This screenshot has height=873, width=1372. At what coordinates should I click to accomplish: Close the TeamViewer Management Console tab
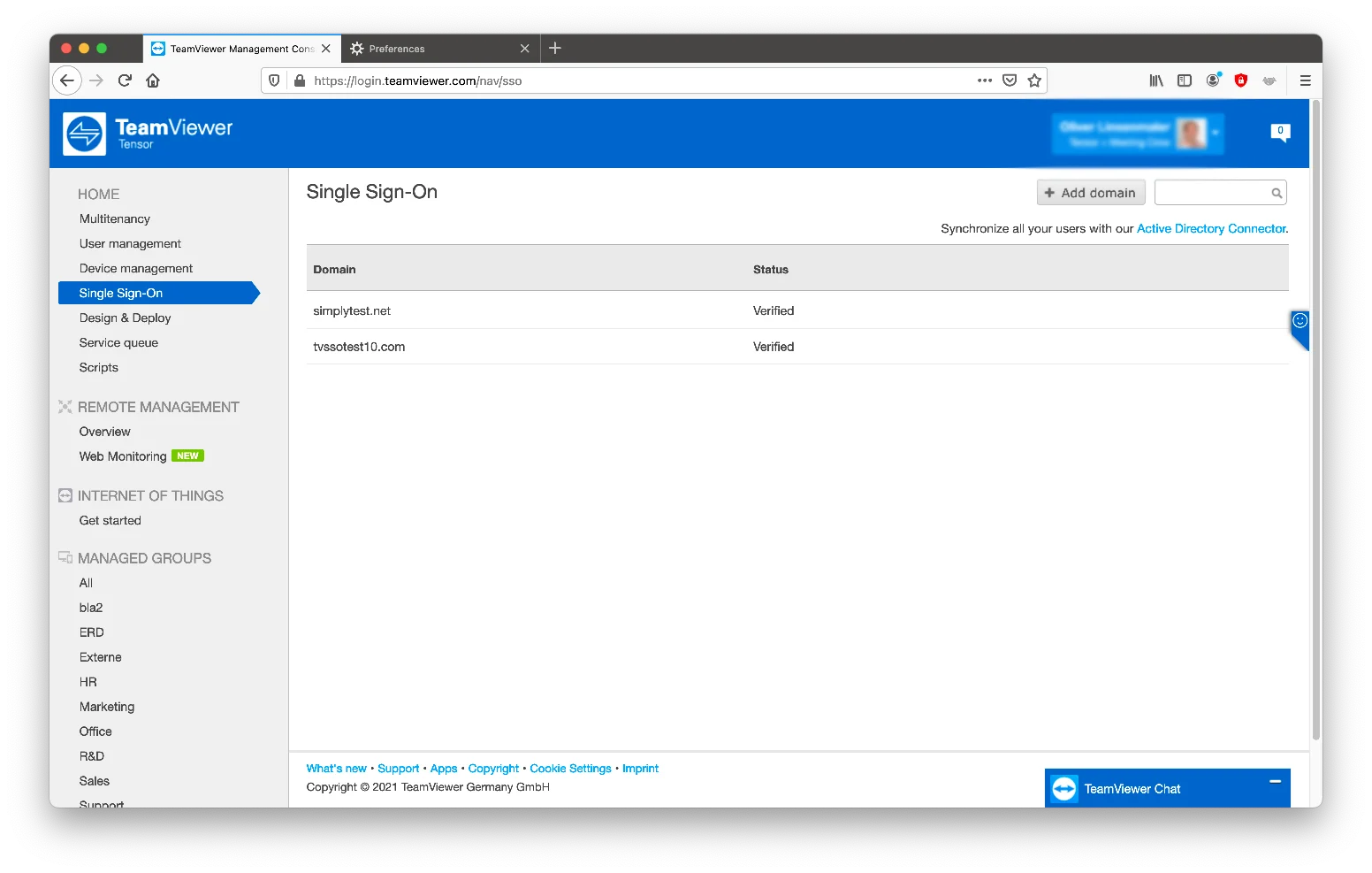[x=326, y=49]
